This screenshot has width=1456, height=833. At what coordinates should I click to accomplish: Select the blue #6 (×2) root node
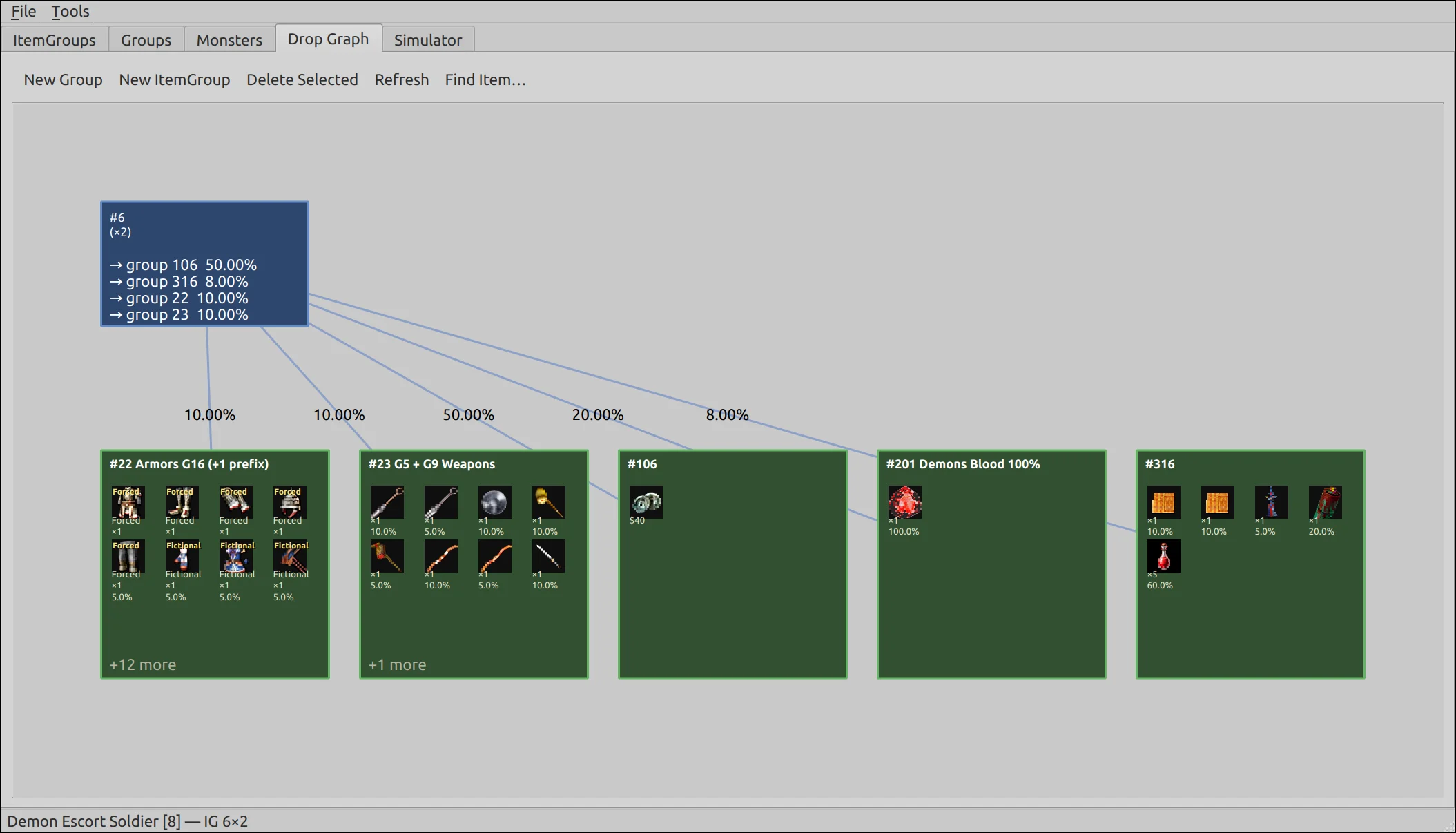[204, 264]
